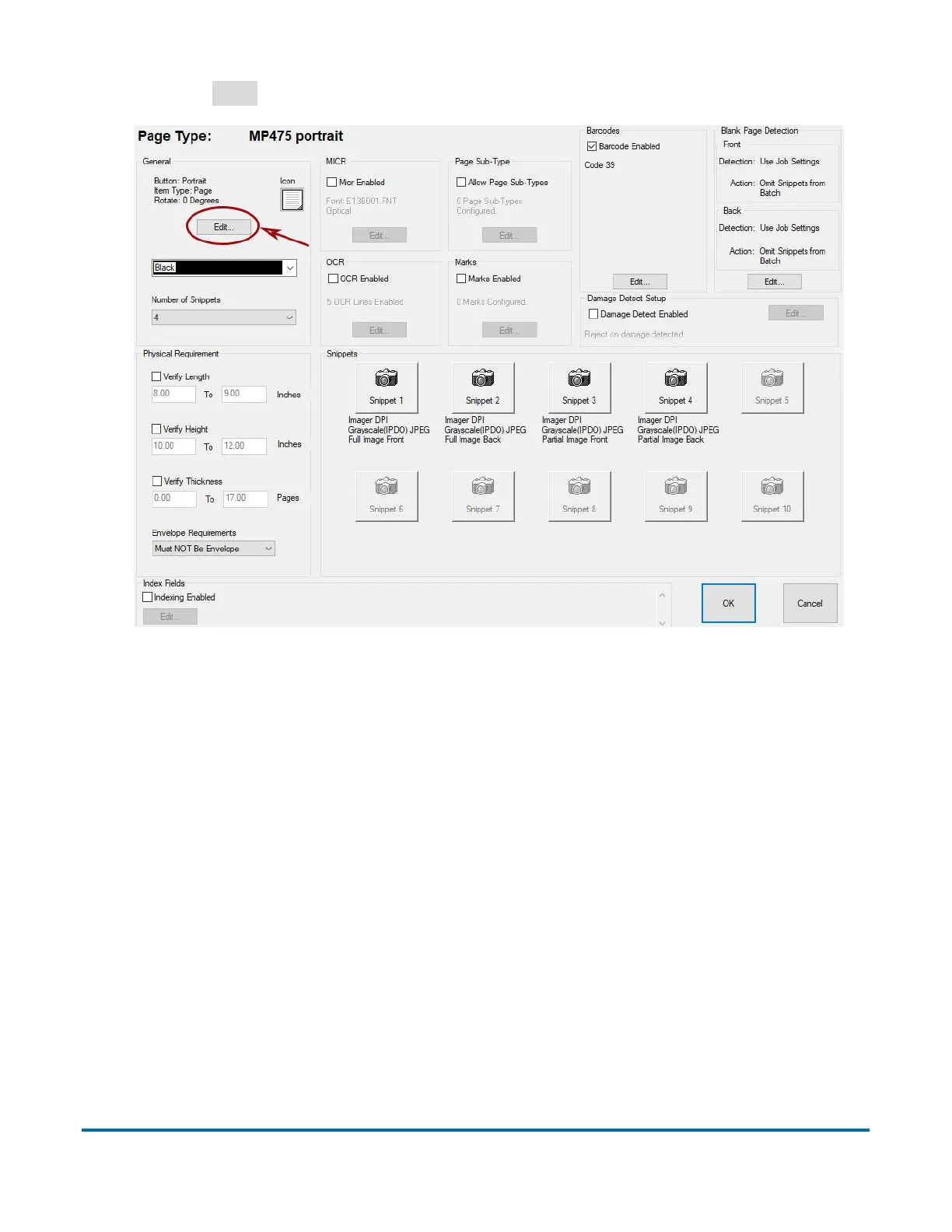Click Edit under Blank Page Detection

[x=775, y=282]
